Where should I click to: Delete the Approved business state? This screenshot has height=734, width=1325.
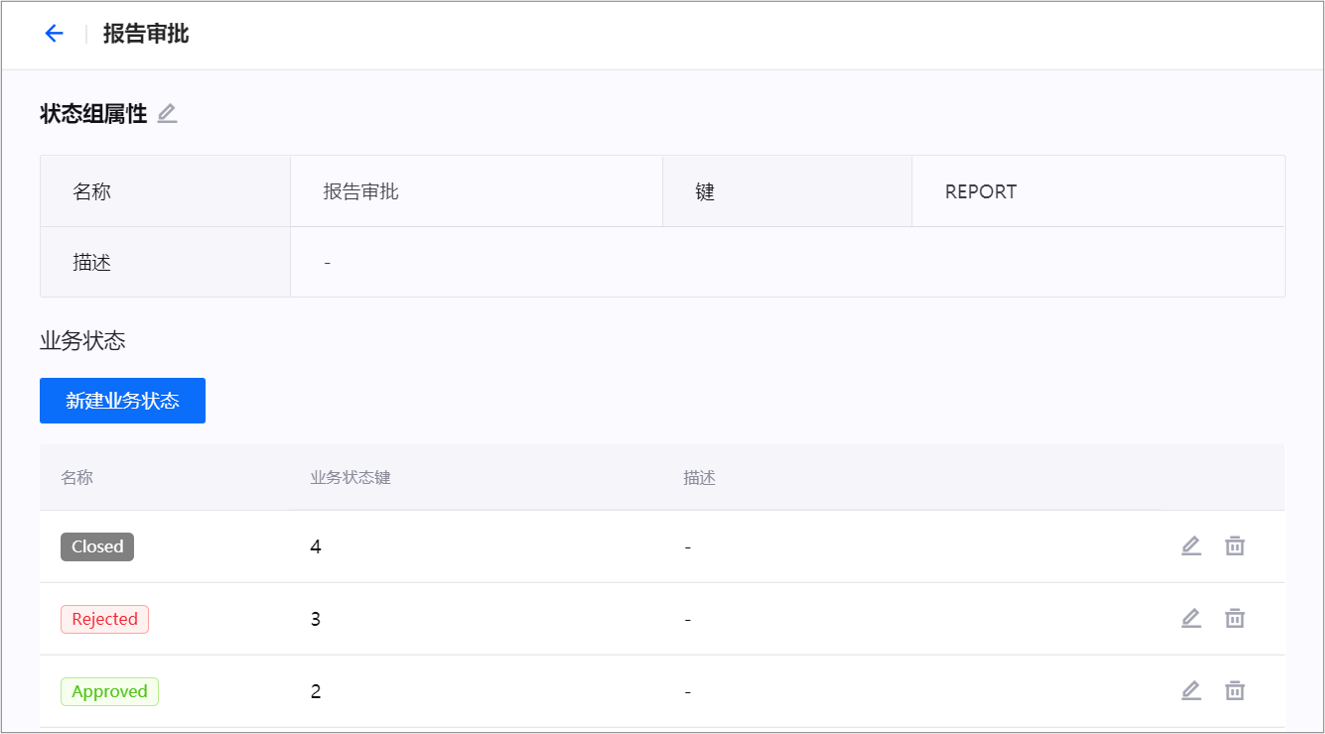pos(1235,691)
